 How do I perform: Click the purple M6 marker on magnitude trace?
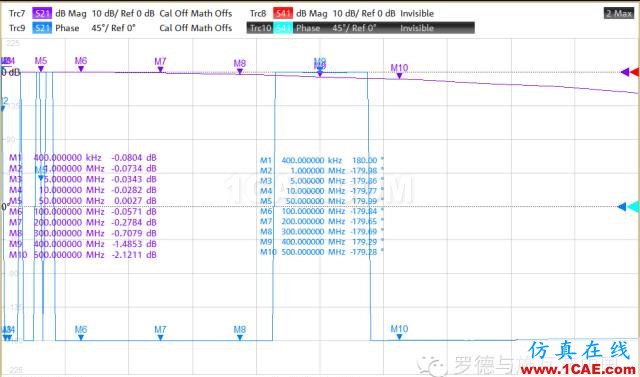[81, 69]
